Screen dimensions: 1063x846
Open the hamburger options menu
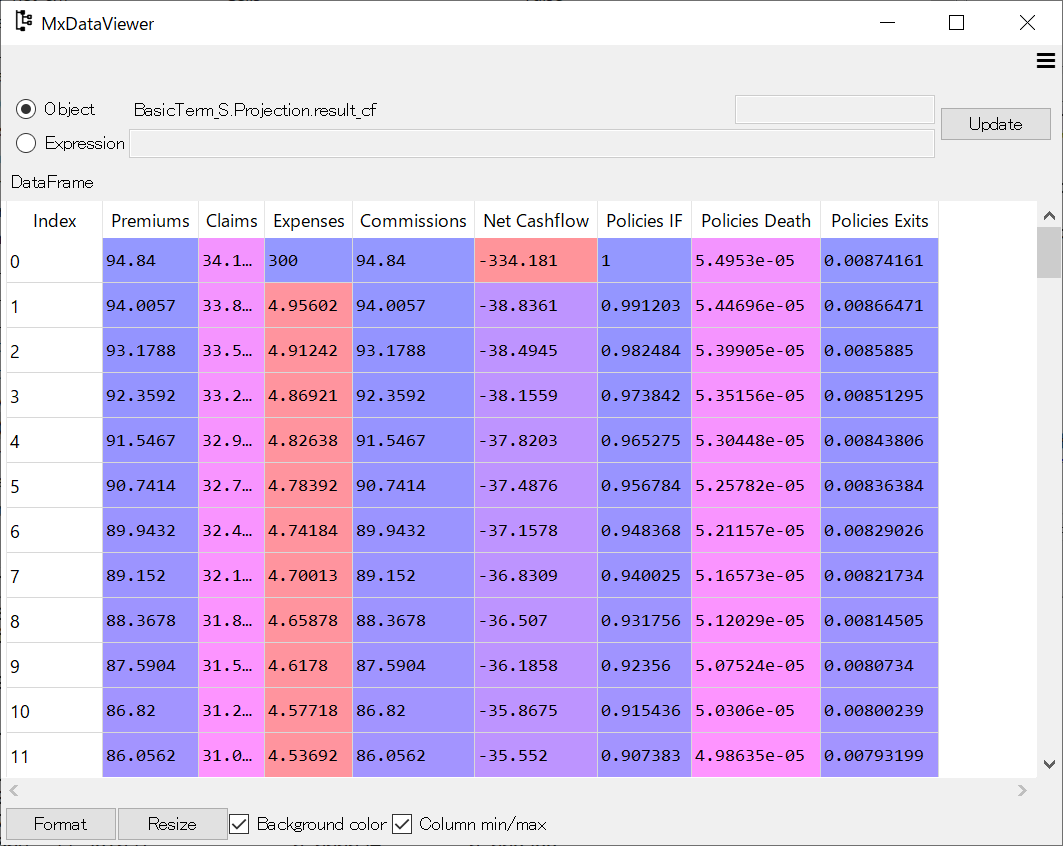click(x=1045, y=61)
